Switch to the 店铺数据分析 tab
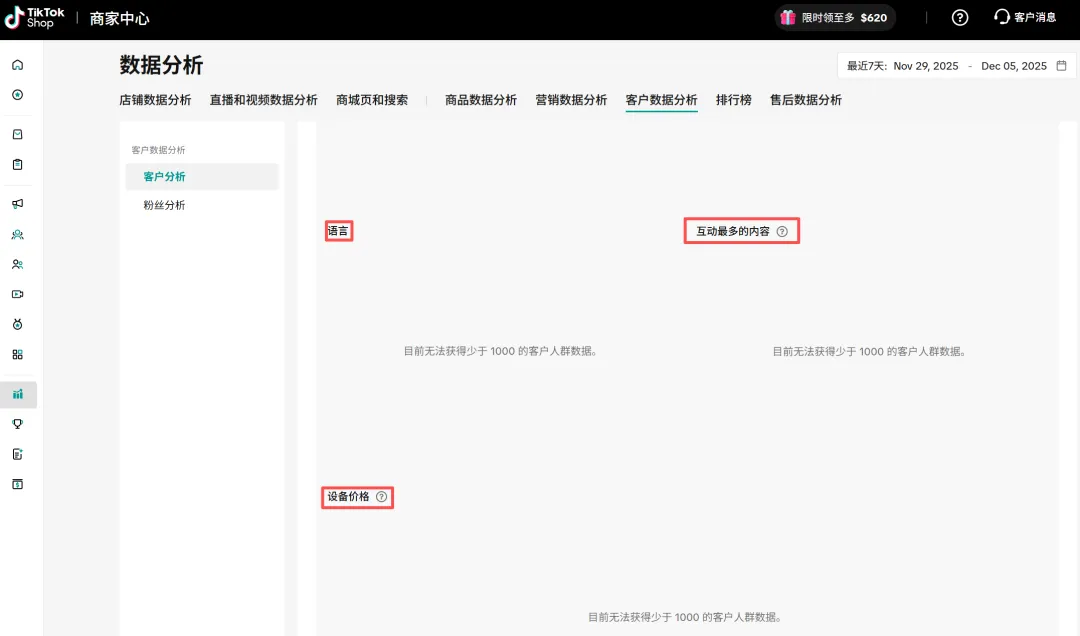Screen dimensions: 1080x636 click(x=155, y=100)
